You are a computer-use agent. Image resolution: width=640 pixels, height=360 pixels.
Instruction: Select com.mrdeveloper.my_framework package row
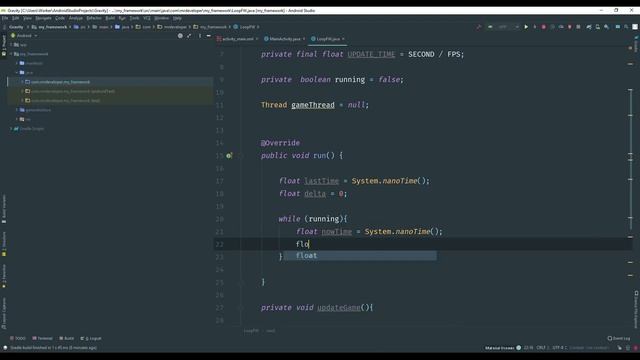pos(110,82)
